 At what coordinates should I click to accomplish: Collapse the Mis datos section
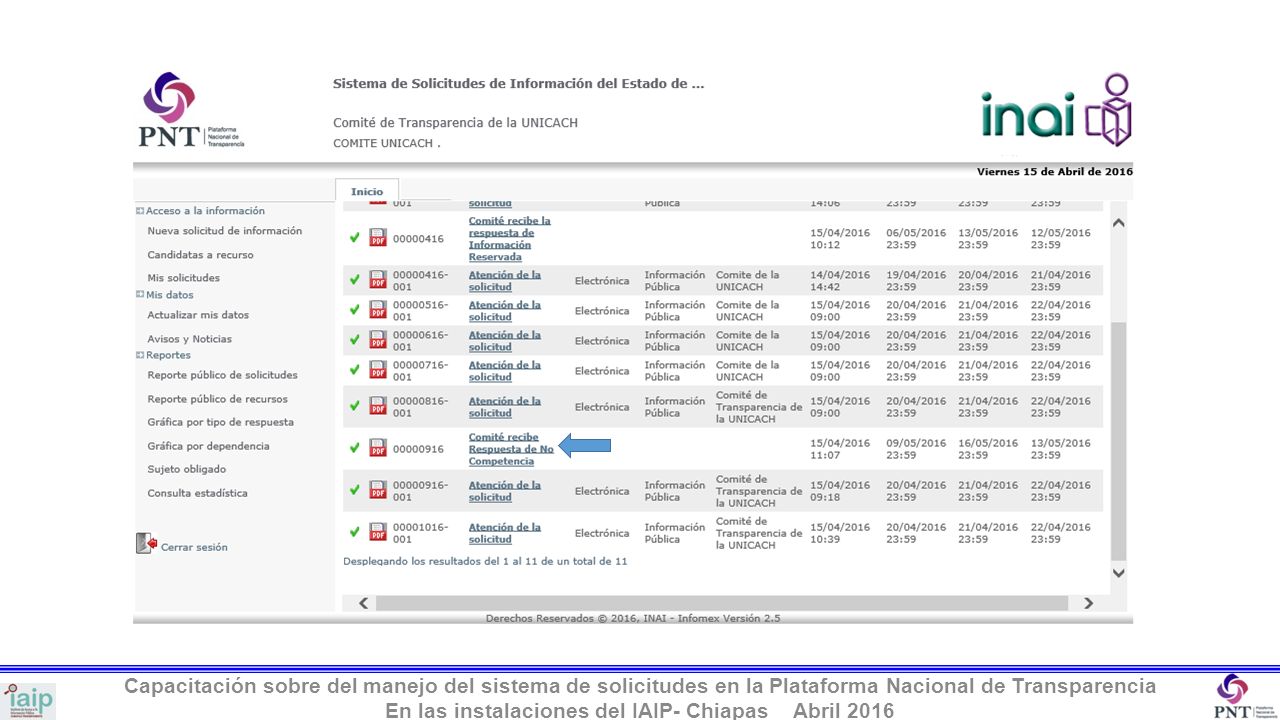[x=140, y=295]
